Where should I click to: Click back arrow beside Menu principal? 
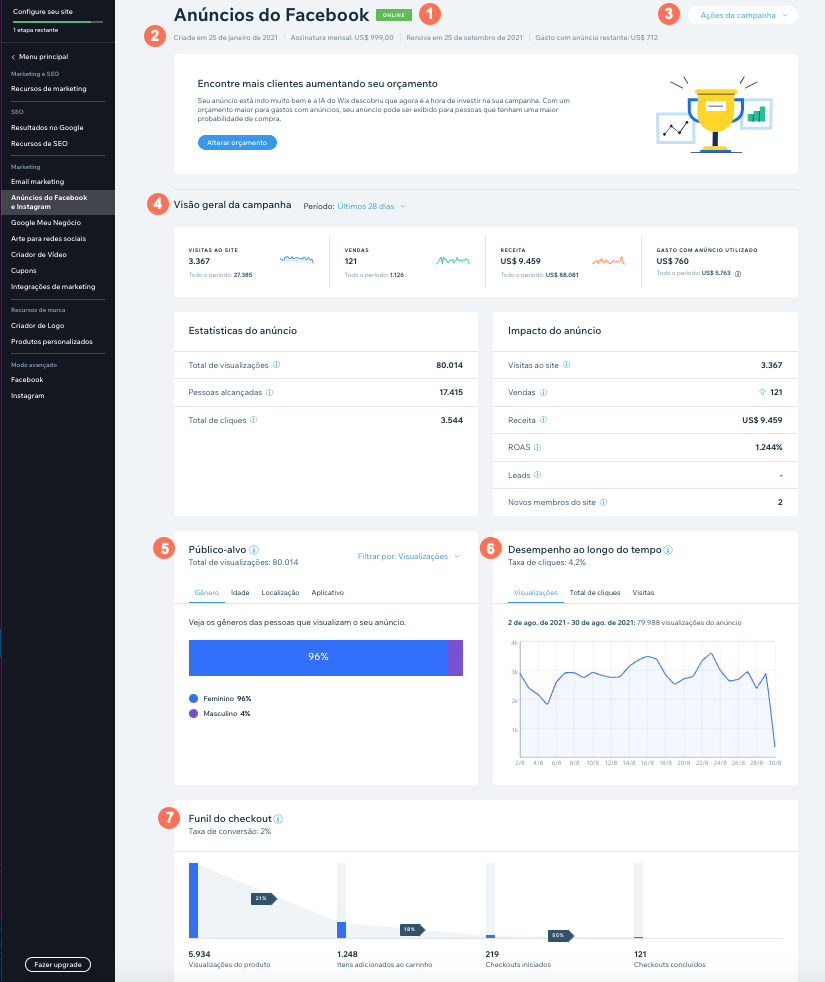click(x=13, y=57)
